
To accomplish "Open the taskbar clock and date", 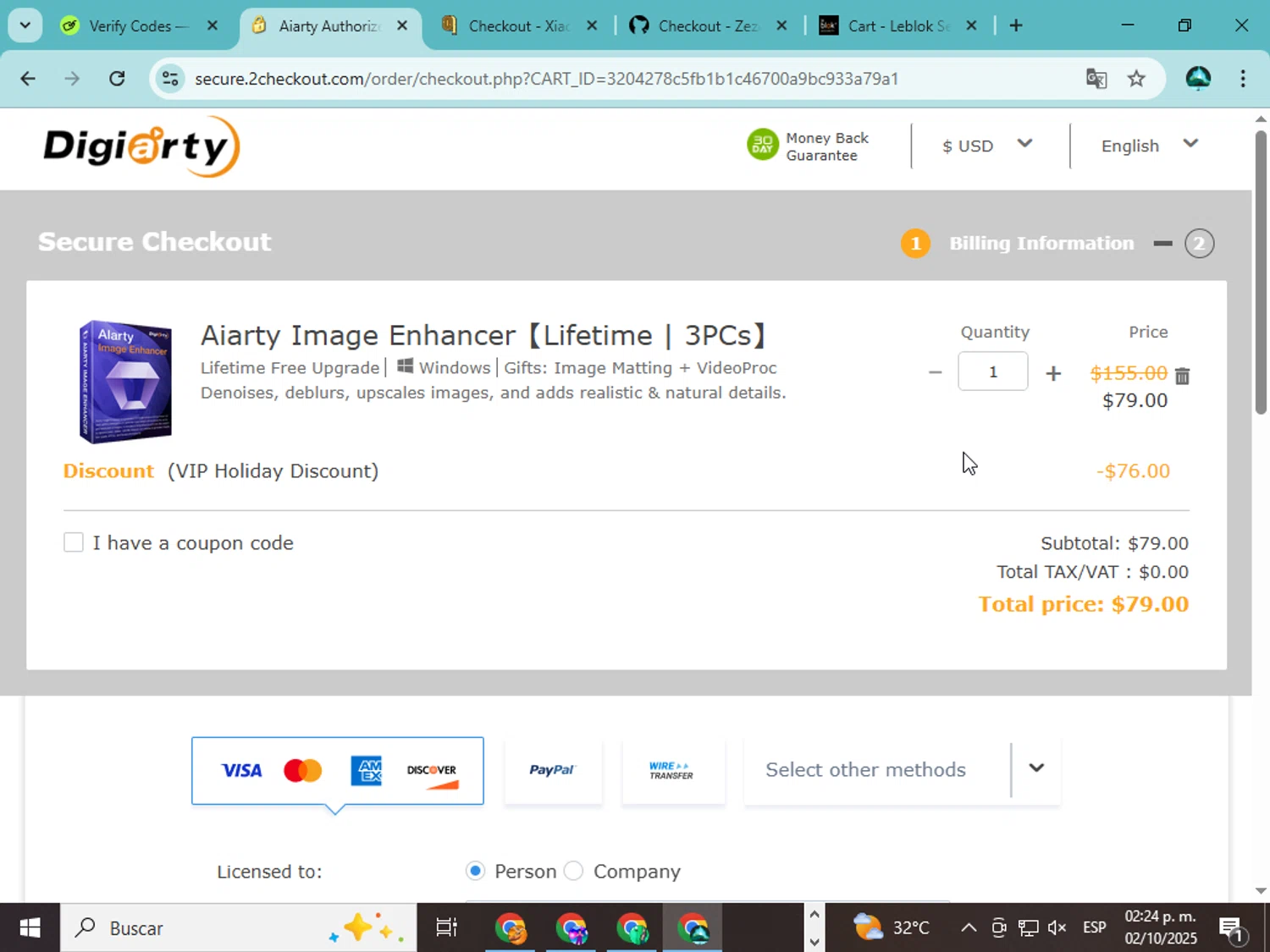I will click(x=1161, y=928).
